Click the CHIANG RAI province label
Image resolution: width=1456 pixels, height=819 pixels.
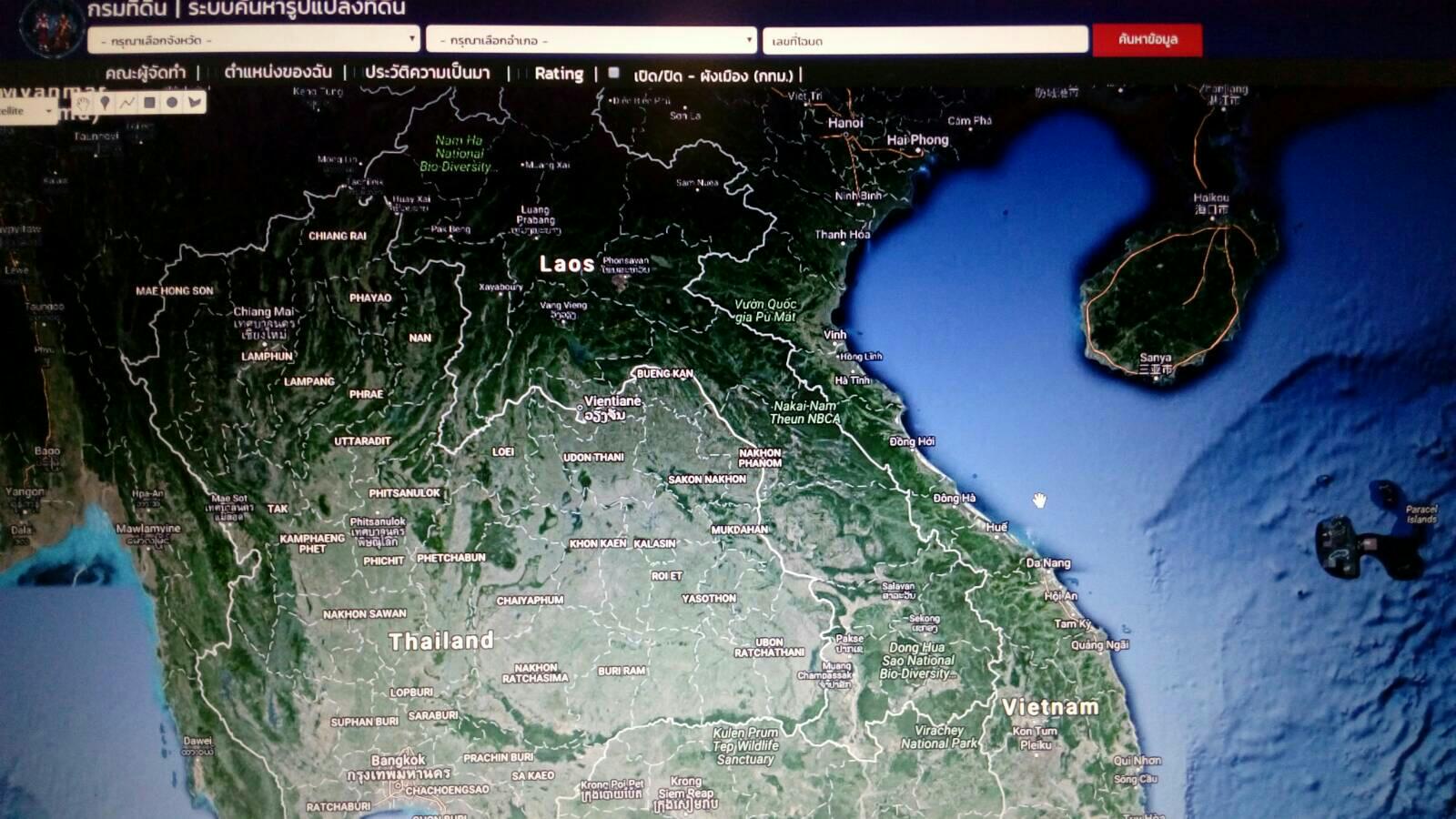coord(337,236)
